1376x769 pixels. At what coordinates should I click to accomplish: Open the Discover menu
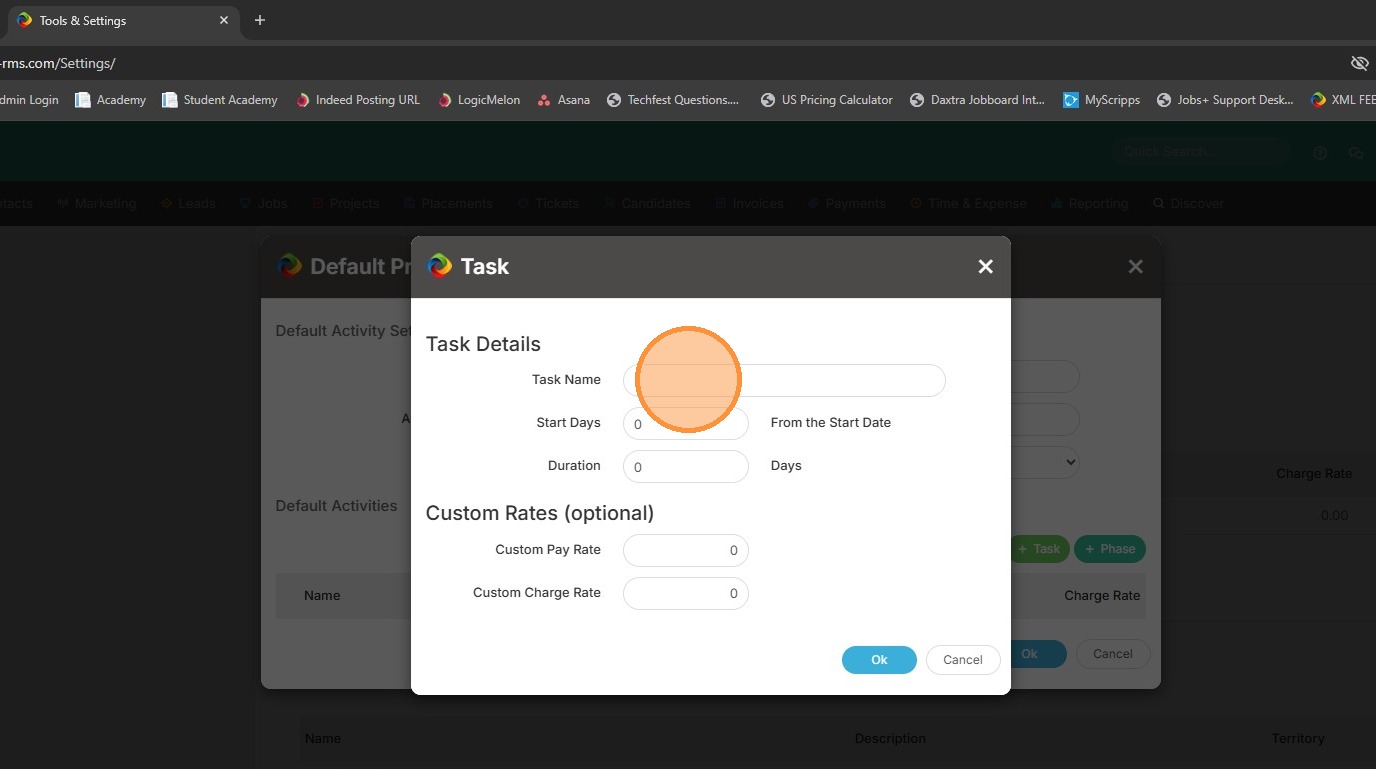coord(1188,203)
